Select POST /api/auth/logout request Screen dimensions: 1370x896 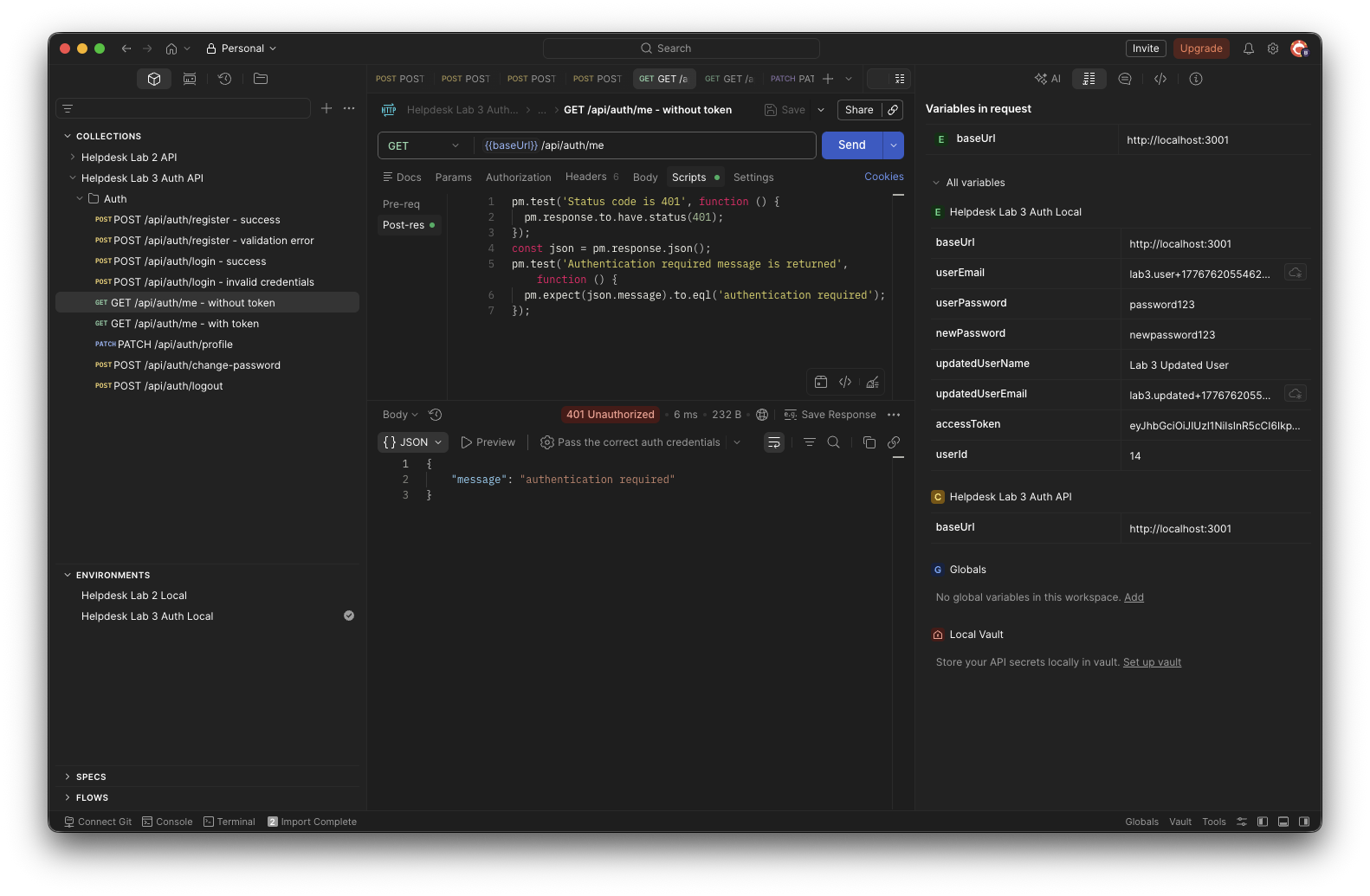[x=207, y=386]
